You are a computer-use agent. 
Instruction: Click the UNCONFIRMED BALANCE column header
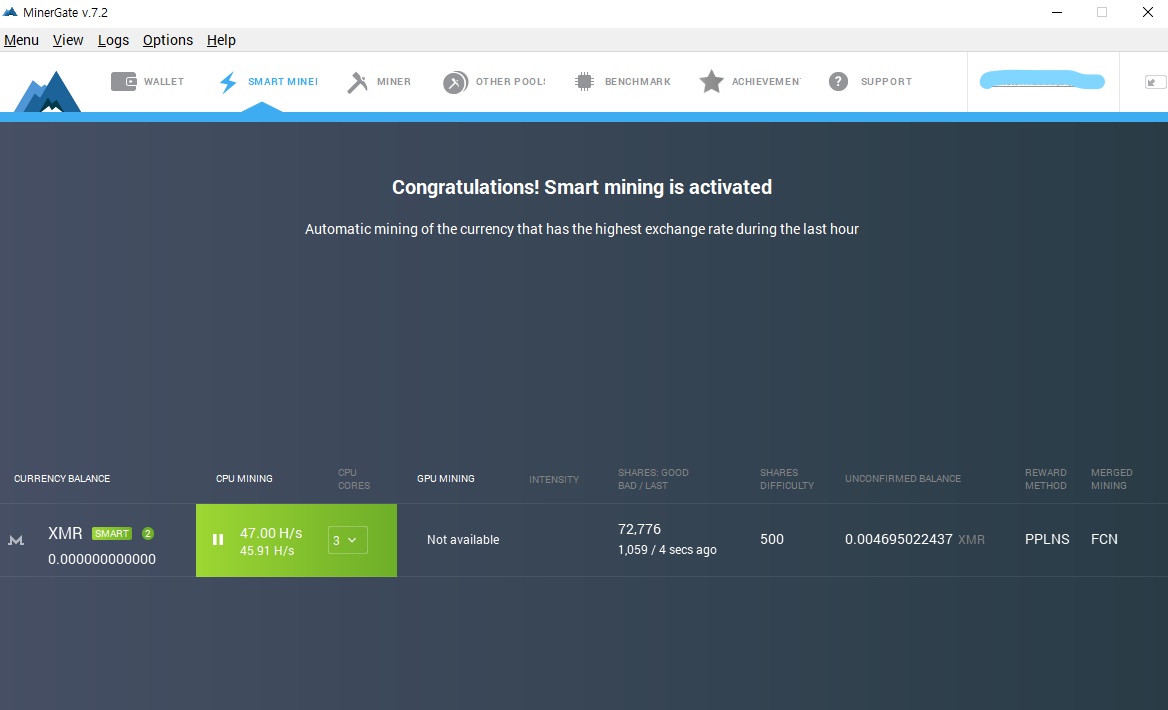pos(903,479)
